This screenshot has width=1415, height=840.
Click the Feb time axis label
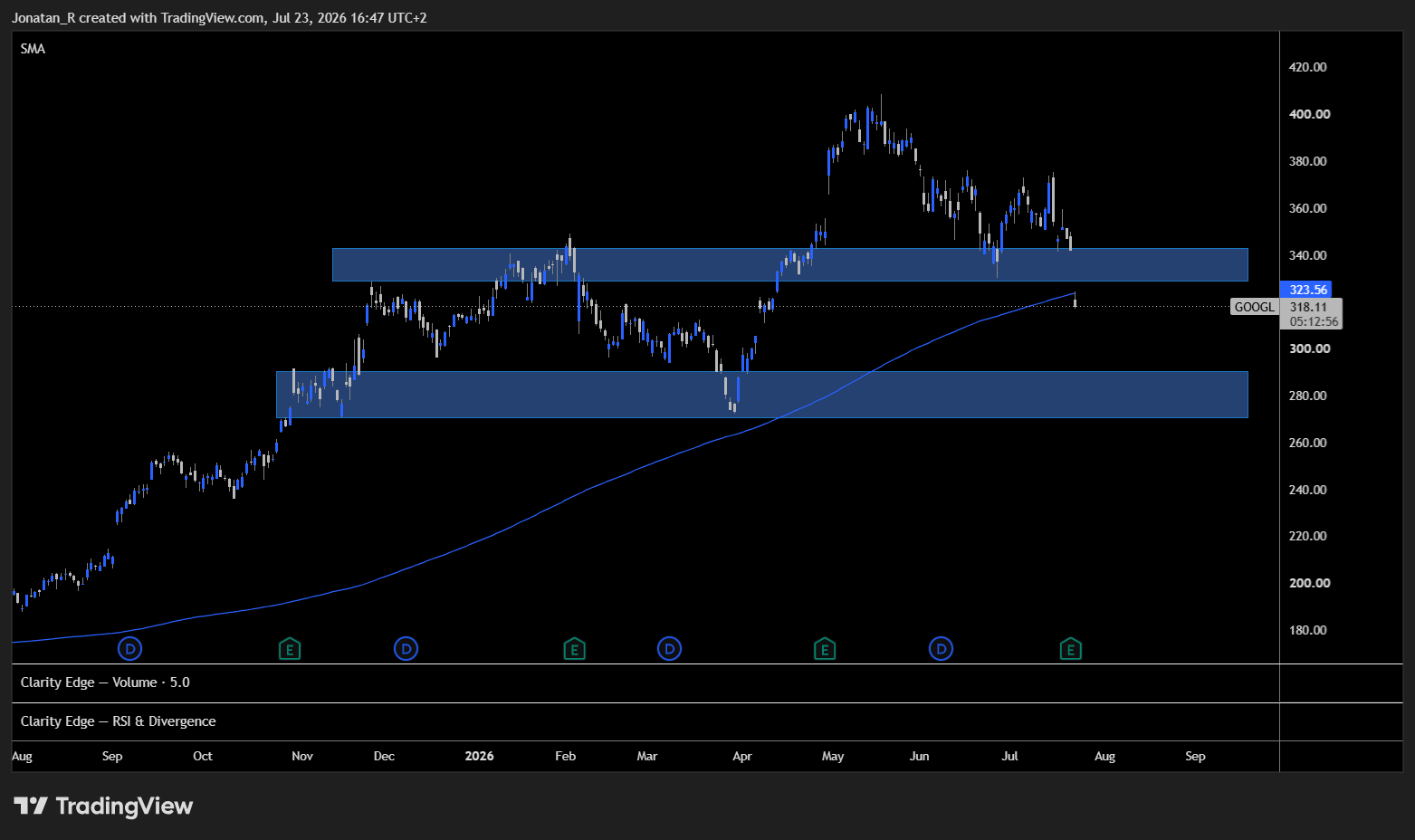click(565, 756)
